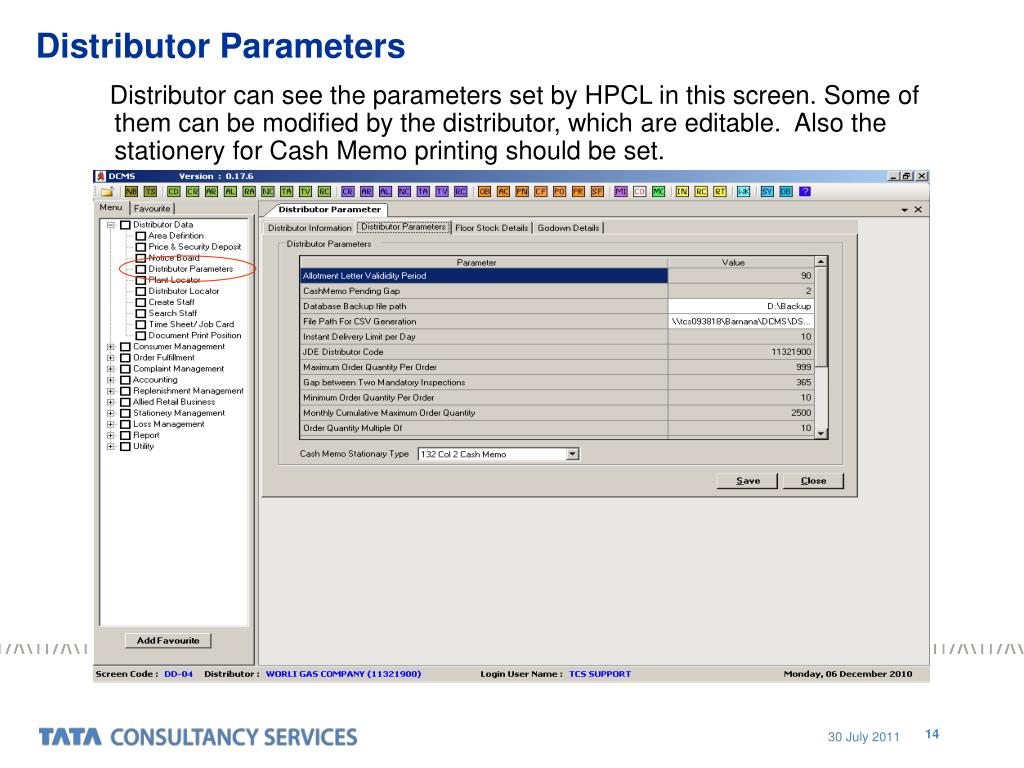The image size is (1024, 768).
Task: Click the orange PO toolbar icon
Action: [x=560, y=191]
